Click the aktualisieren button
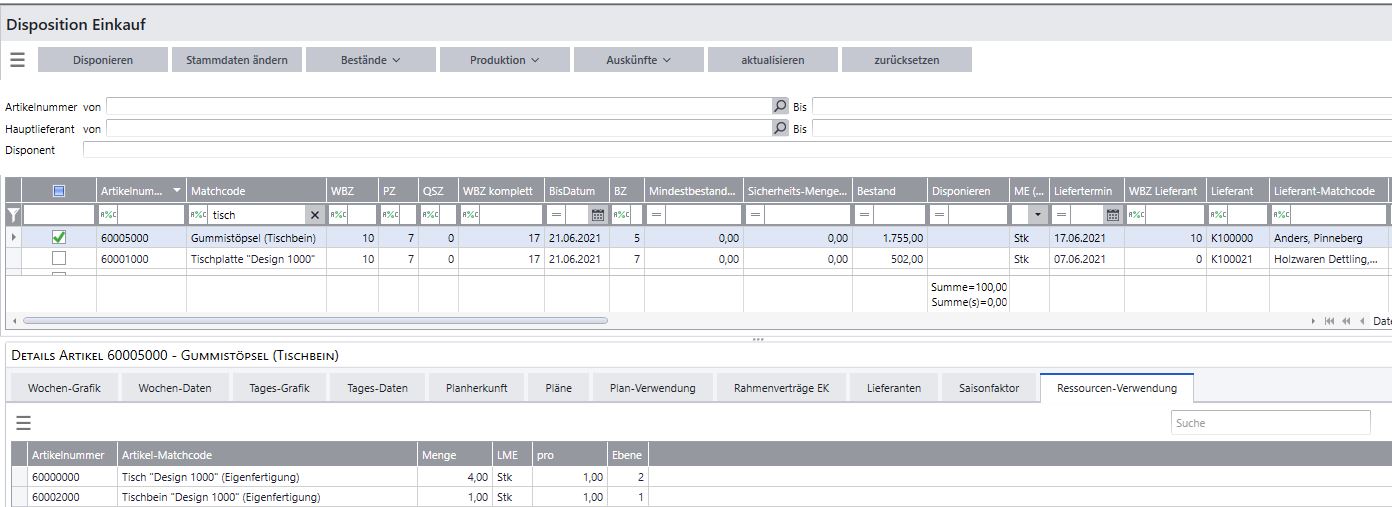Viewport: 1392px width, 507px height. click(772, 60)
